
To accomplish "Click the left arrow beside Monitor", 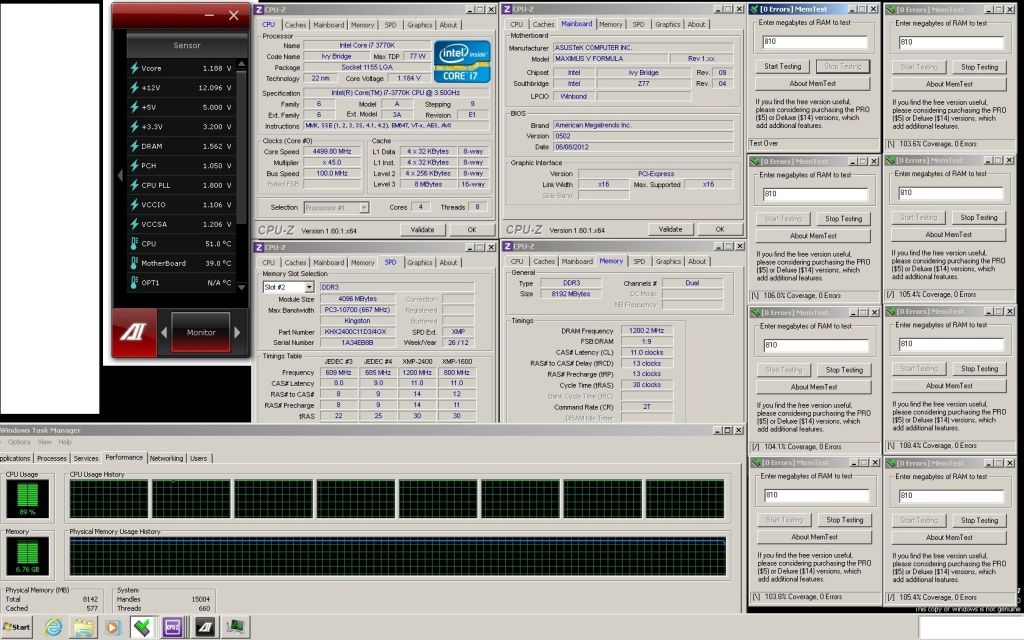I will (166, 332).
